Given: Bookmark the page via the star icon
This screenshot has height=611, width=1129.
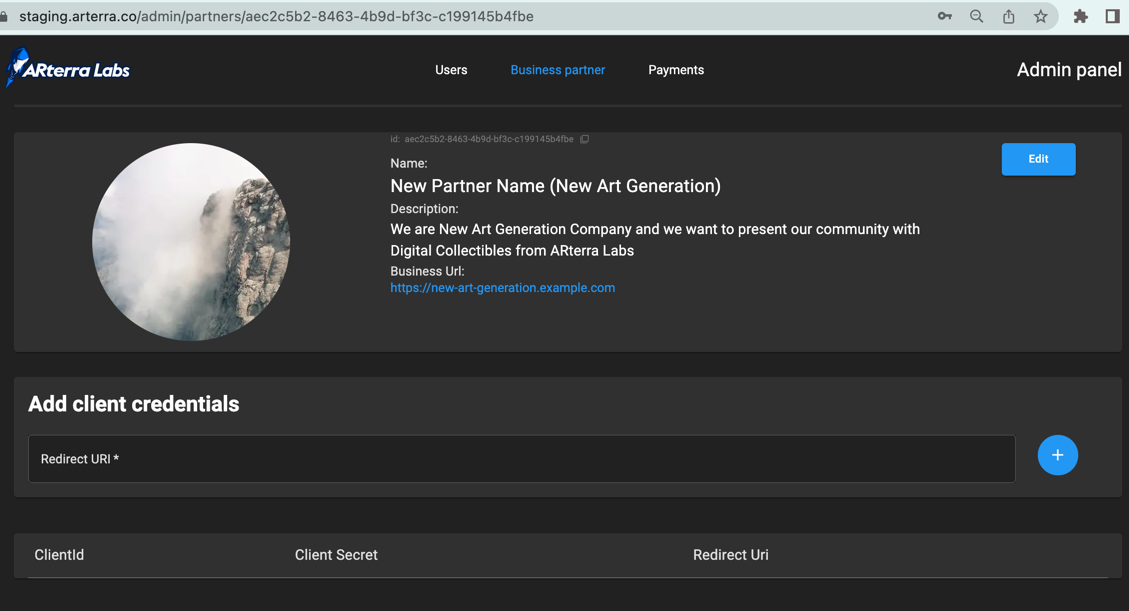Looking at the screenshot, I should 1040,16.
